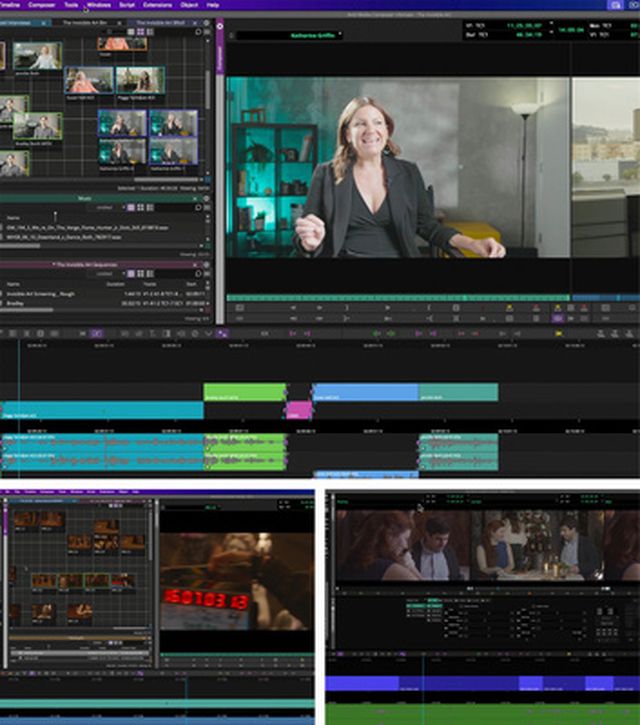Open the Timeline menu
This screenshot has height=725, width=640.
tap(9, 5)
